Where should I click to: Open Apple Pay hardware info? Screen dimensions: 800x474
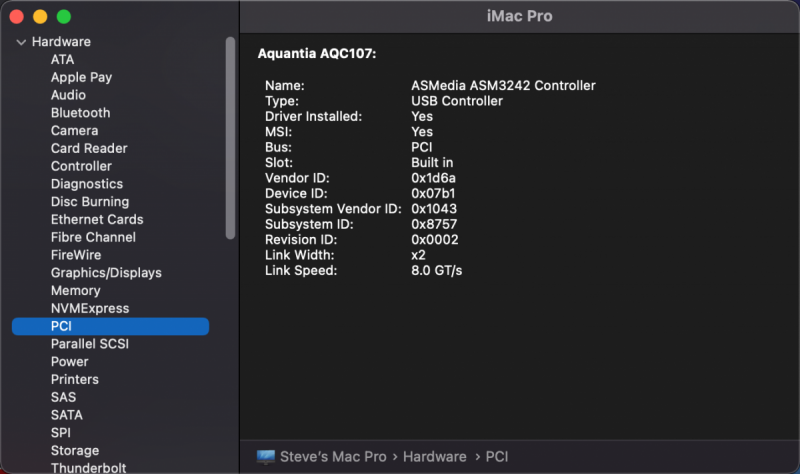click(81, 78)
